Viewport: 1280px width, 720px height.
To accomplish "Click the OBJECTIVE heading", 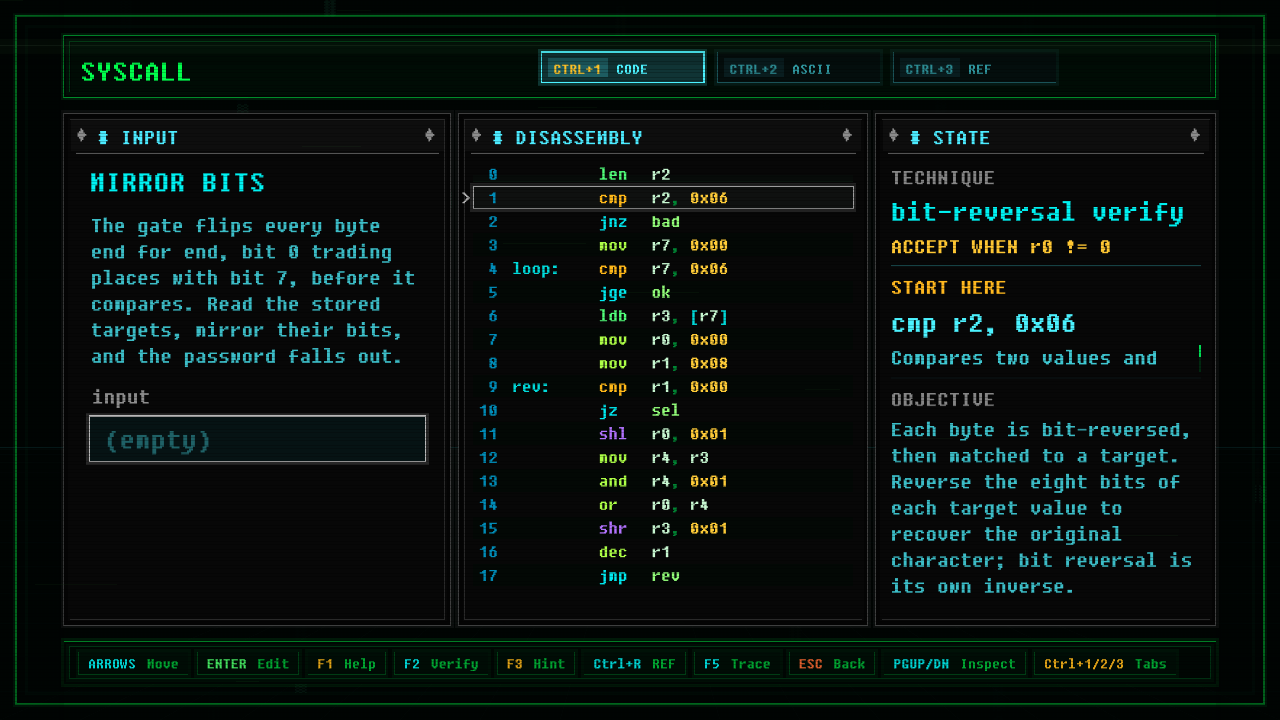I will click(943, 400).
